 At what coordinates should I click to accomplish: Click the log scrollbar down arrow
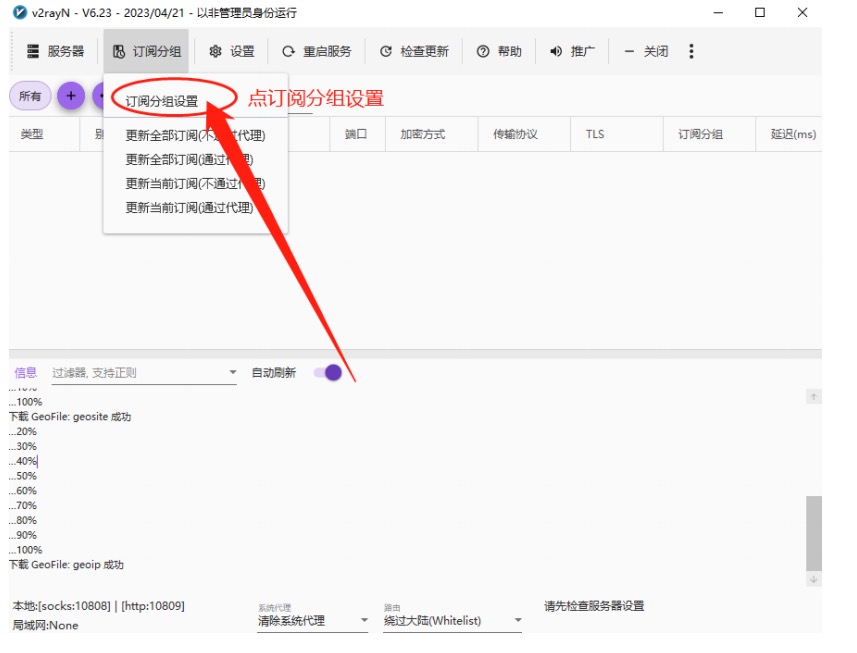tap(814, 580)
